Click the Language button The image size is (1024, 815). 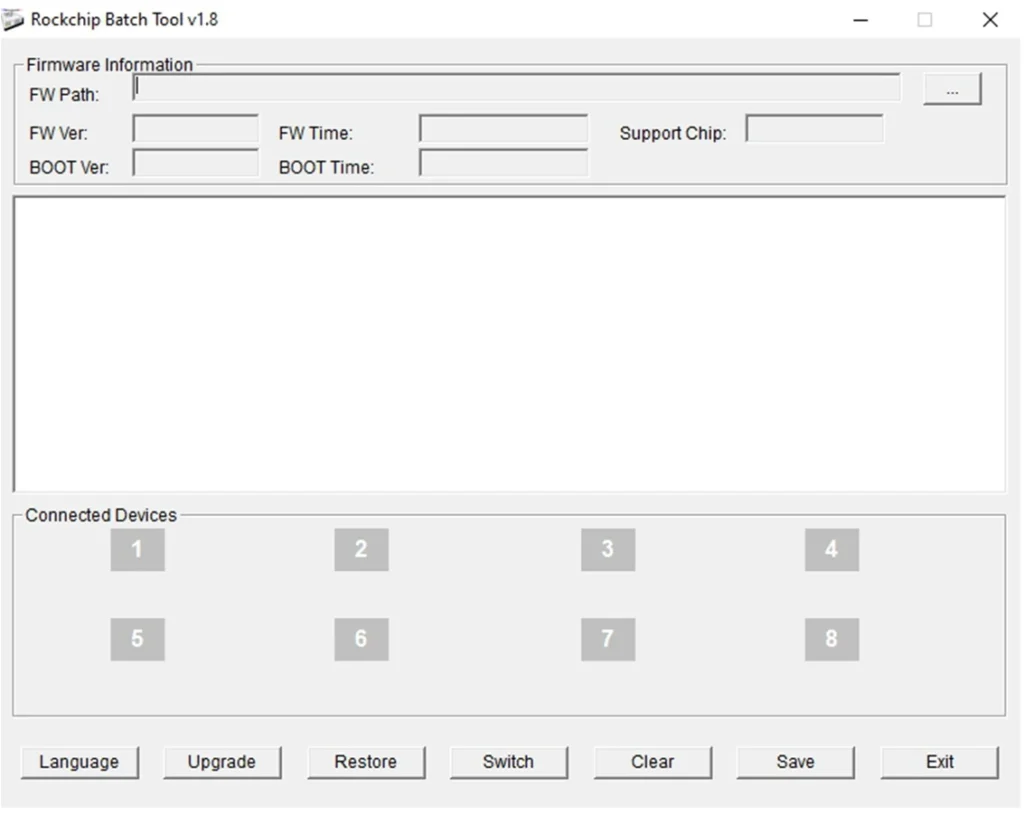(x=79, y=763)
